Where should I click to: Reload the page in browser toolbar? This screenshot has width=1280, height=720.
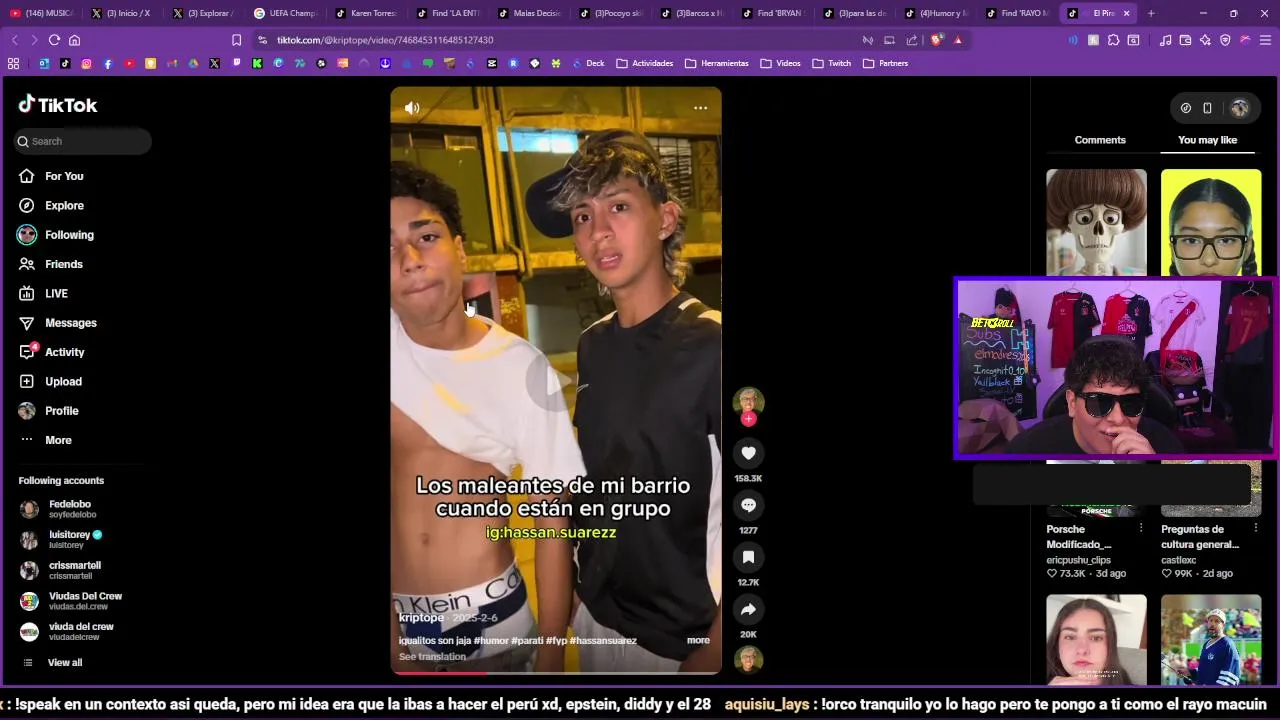[x=54, y=40]
